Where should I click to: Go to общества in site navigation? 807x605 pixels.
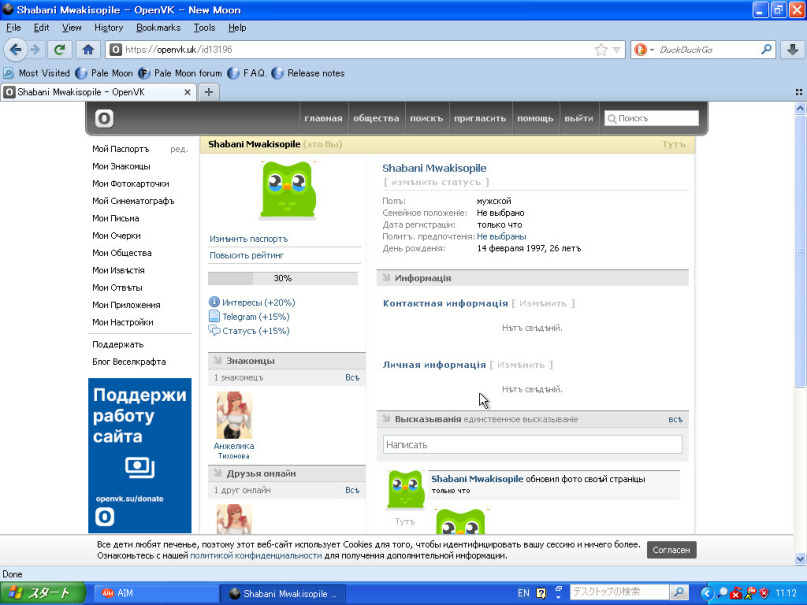click(376, 118)
